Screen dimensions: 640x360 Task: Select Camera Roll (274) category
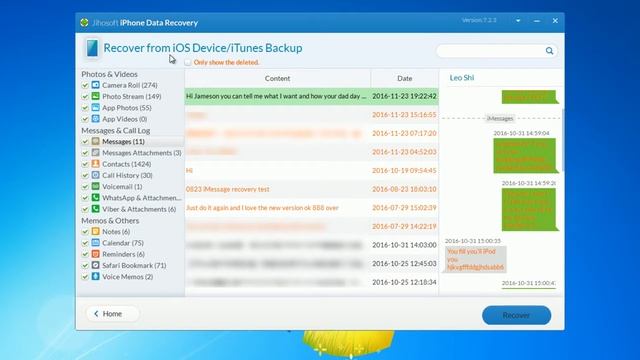[x=129, y=85]
